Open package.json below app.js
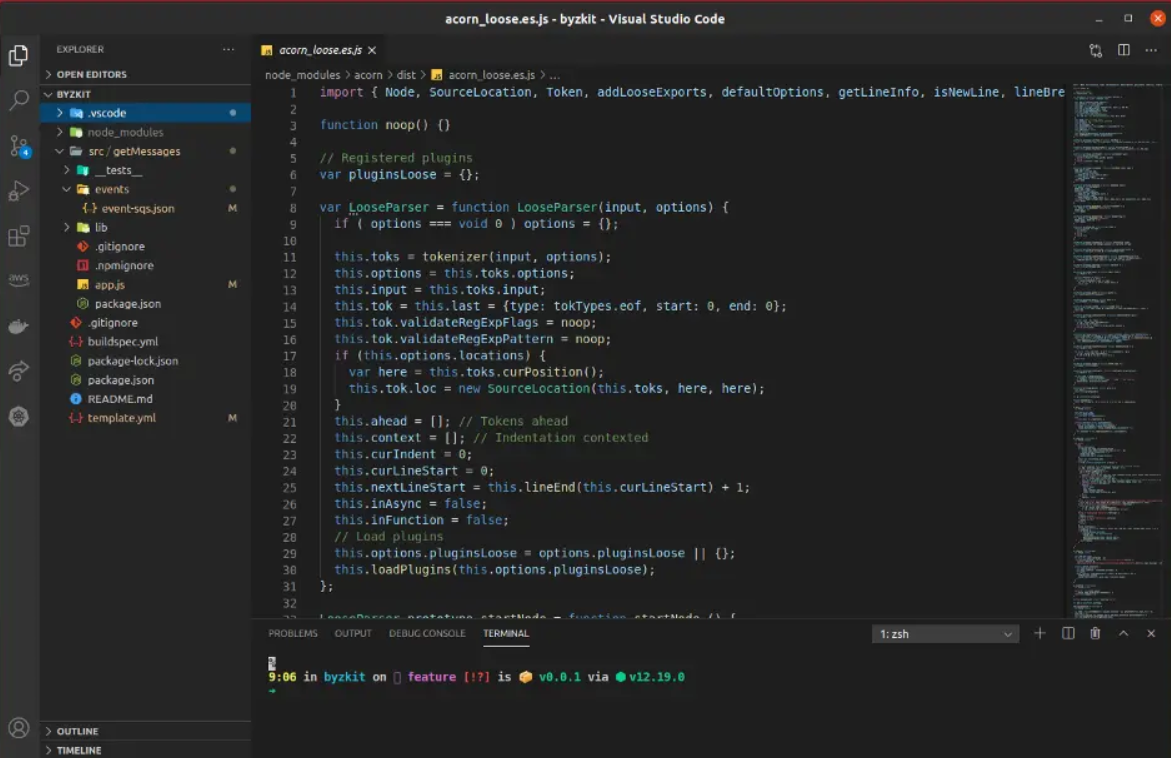This screenshot has height=758, width=1171. tap(146, 303)
